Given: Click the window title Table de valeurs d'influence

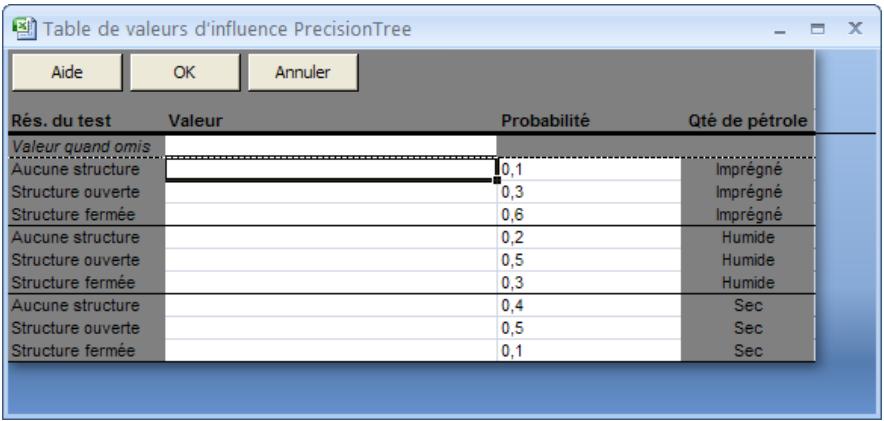Looking at the screenshot, I should pos(228,29).
